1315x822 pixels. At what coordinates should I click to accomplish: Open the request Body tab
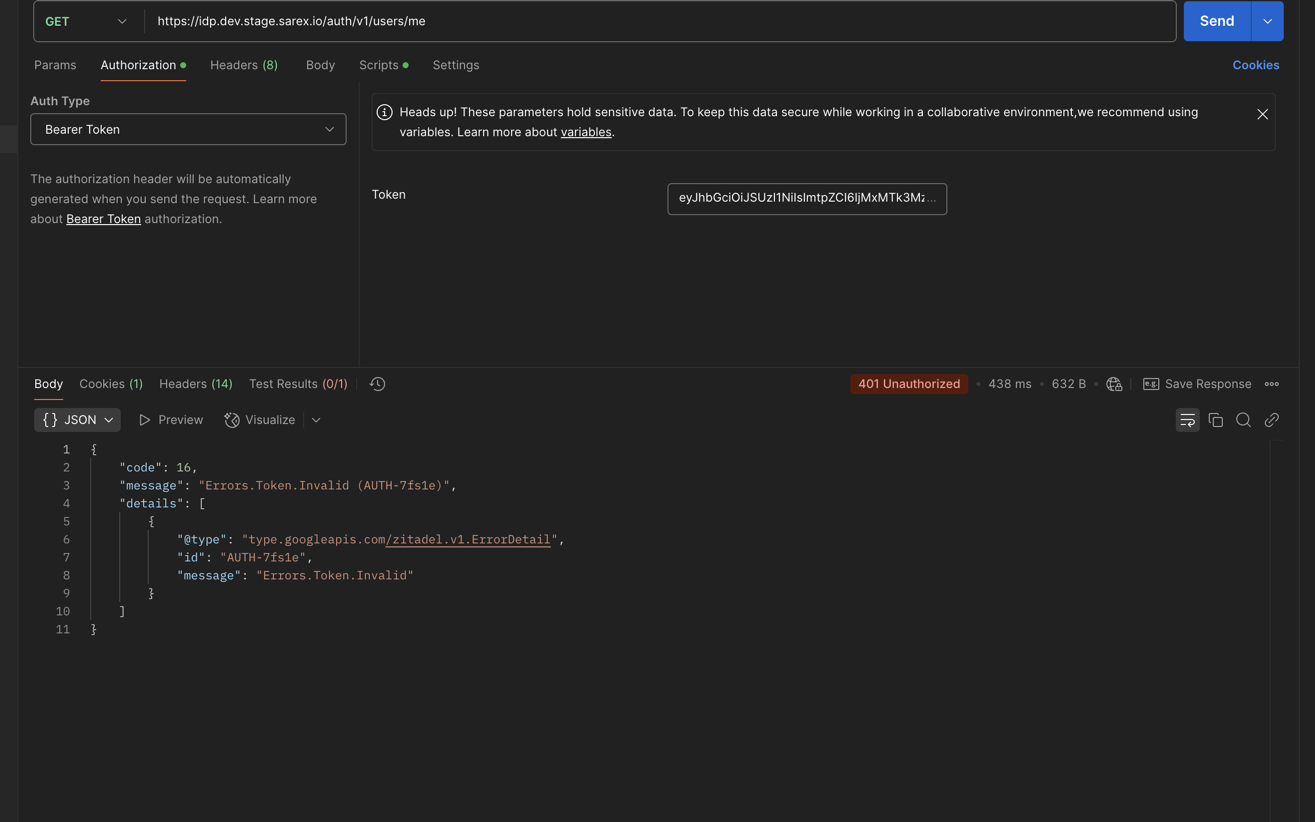coord(320,65)
